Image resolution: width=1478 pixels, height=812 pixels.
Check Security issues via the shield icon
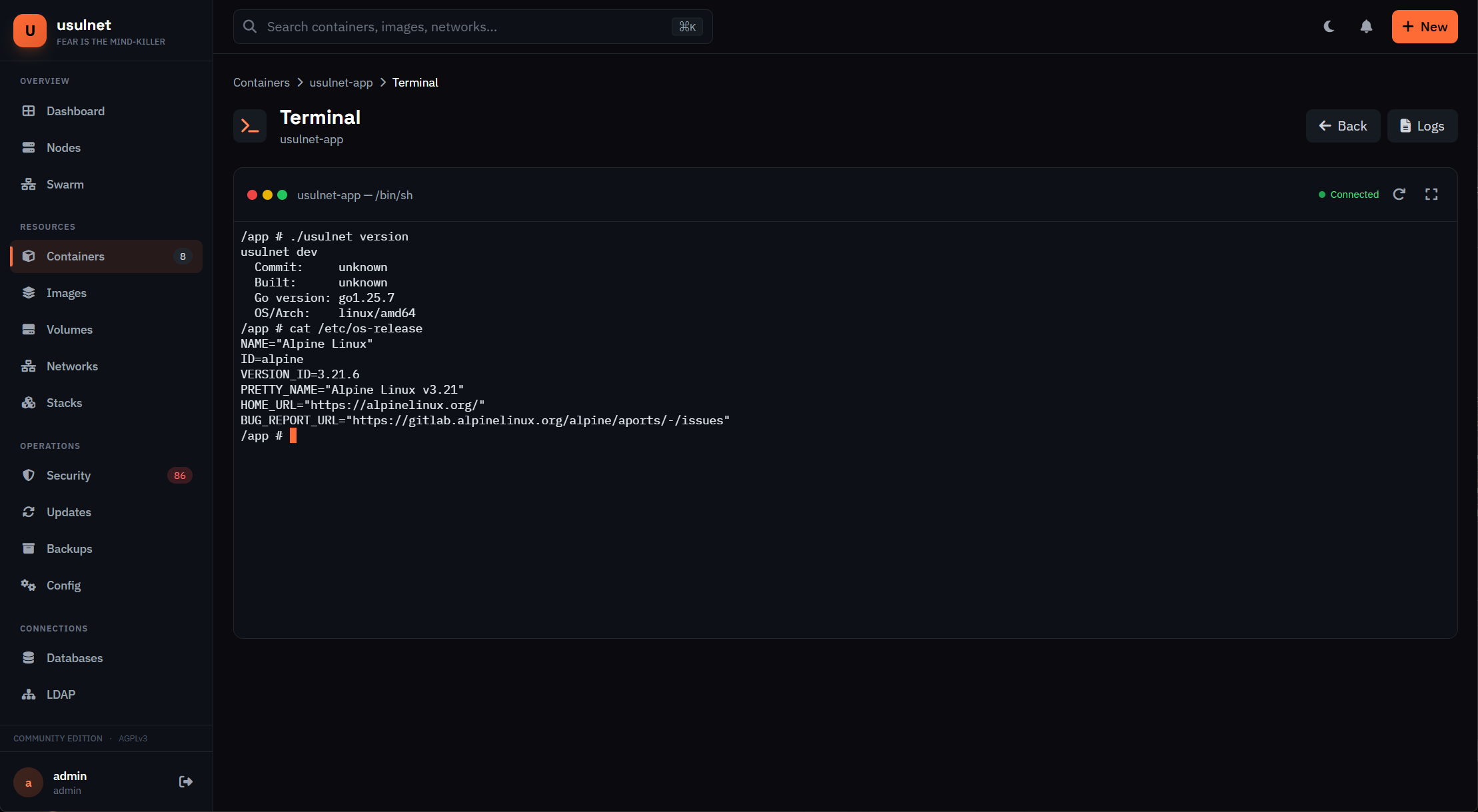point(29,475)
